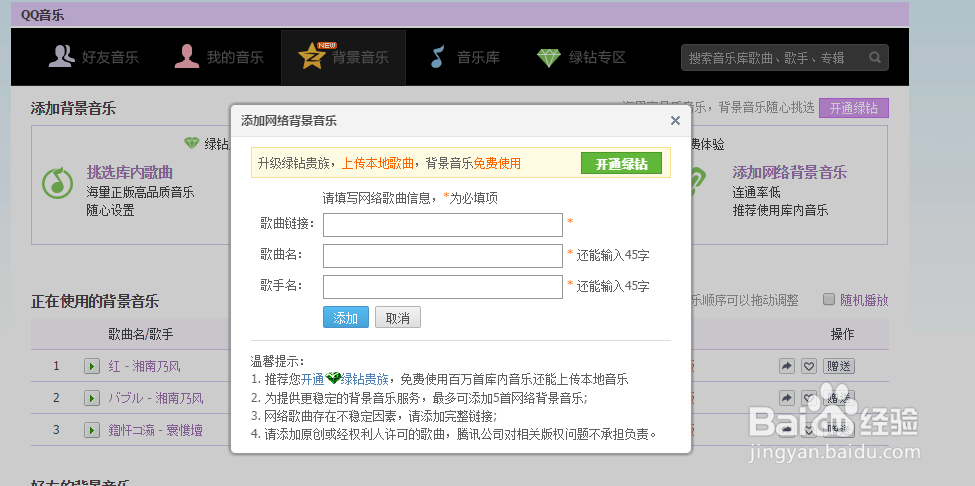This screenshot has width=975, height=486.
Task: Click the 歌手名 input field
Action: point(443,287)
